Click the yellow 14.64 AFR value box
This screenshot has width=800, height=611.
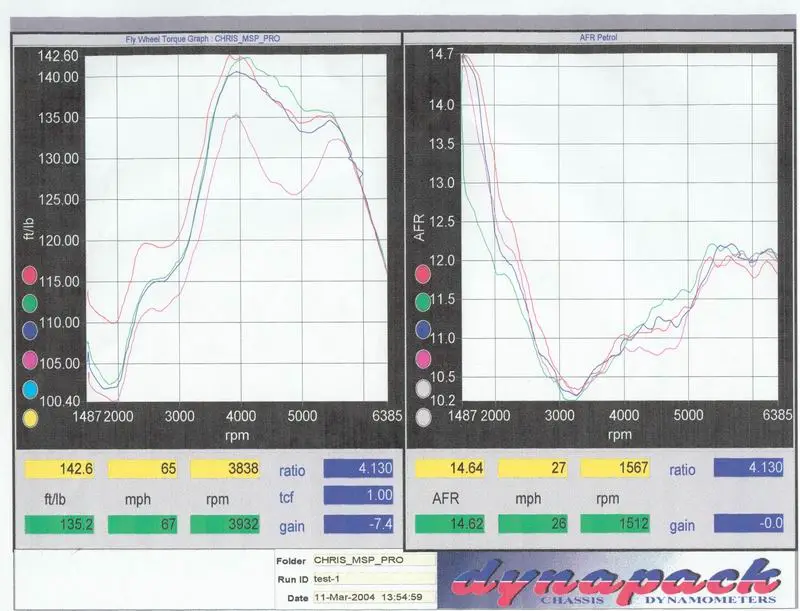(450, 468)
